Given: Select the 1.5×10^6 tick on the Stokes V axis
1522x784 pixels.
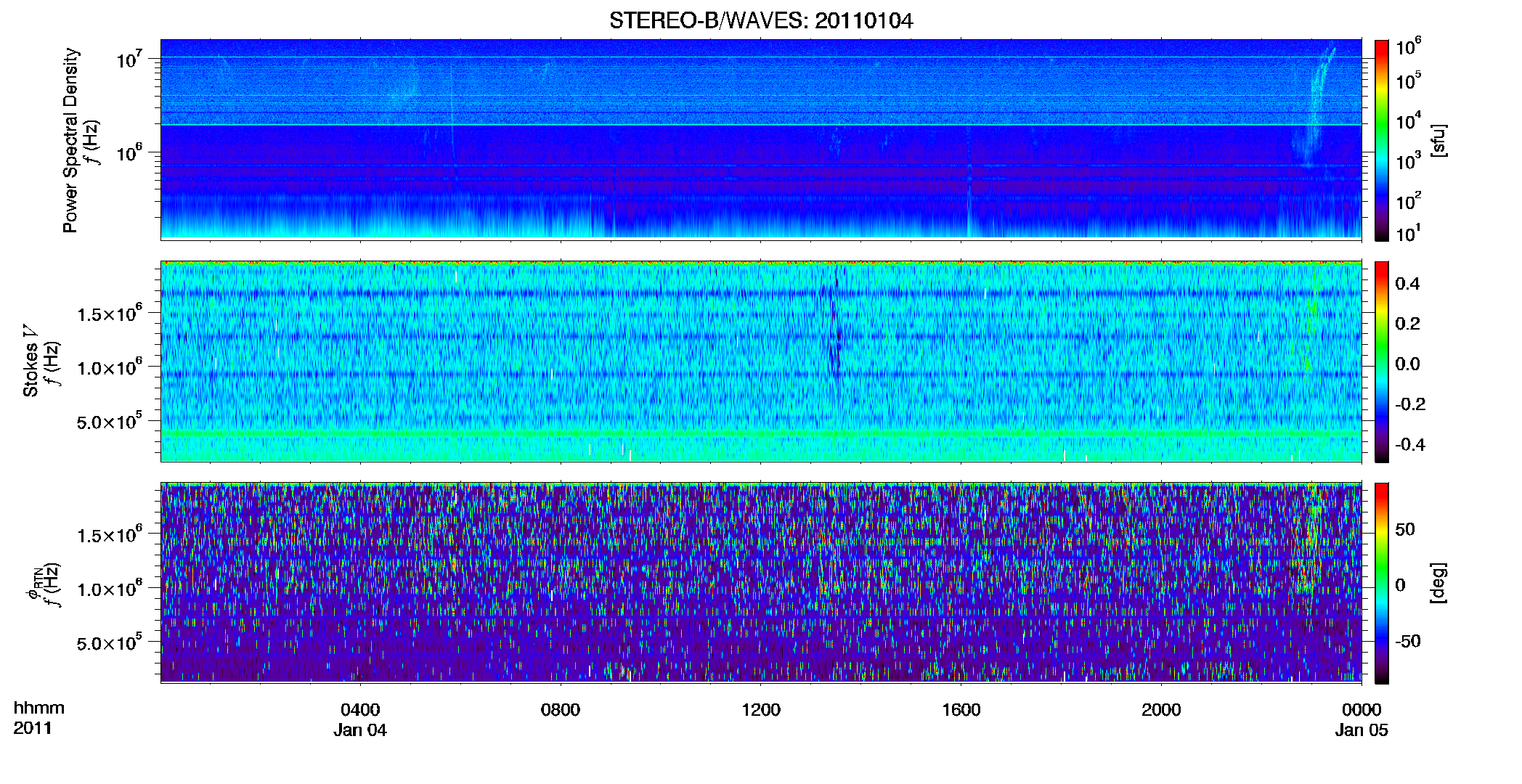Looking at the screenshot, I should pyautogui.click(x=110, y=313).
